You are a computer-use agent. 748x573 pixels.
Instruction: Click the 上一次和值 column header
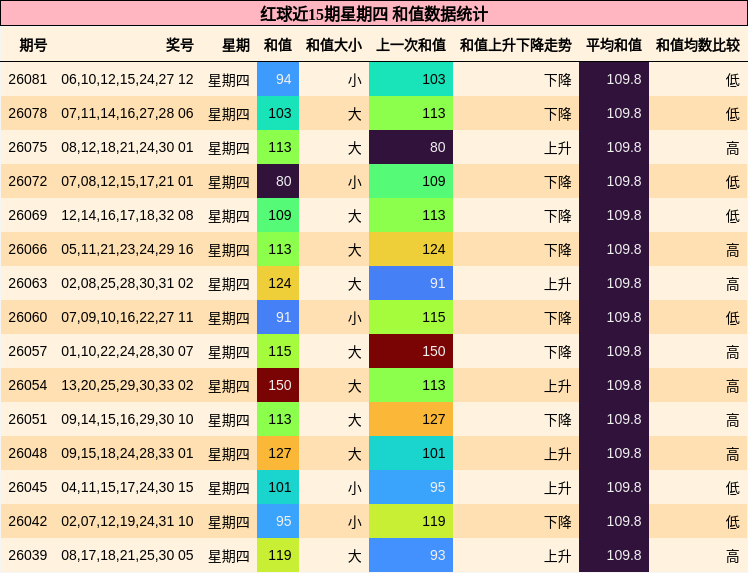coord(411,45)
